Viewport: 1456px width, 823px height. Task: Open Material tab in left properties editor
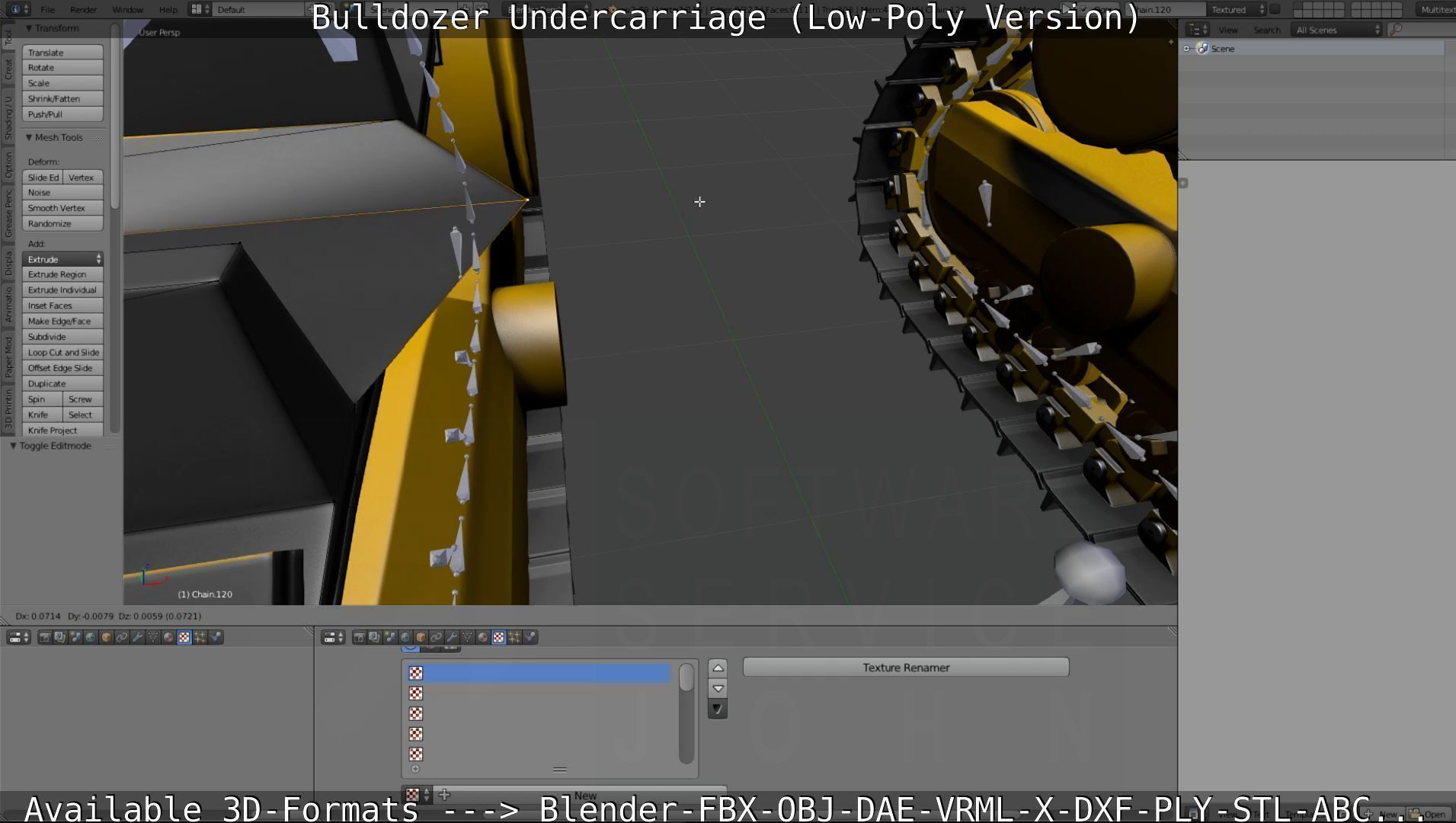(x=168, y=637)
